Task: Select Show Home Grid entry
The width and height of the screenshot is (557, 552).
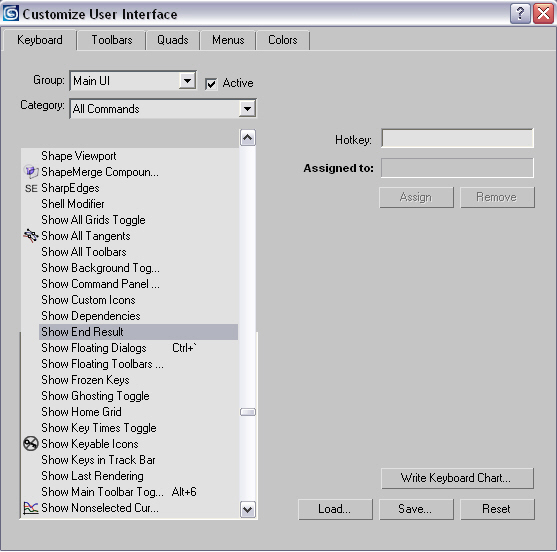Action: (81, 412)
